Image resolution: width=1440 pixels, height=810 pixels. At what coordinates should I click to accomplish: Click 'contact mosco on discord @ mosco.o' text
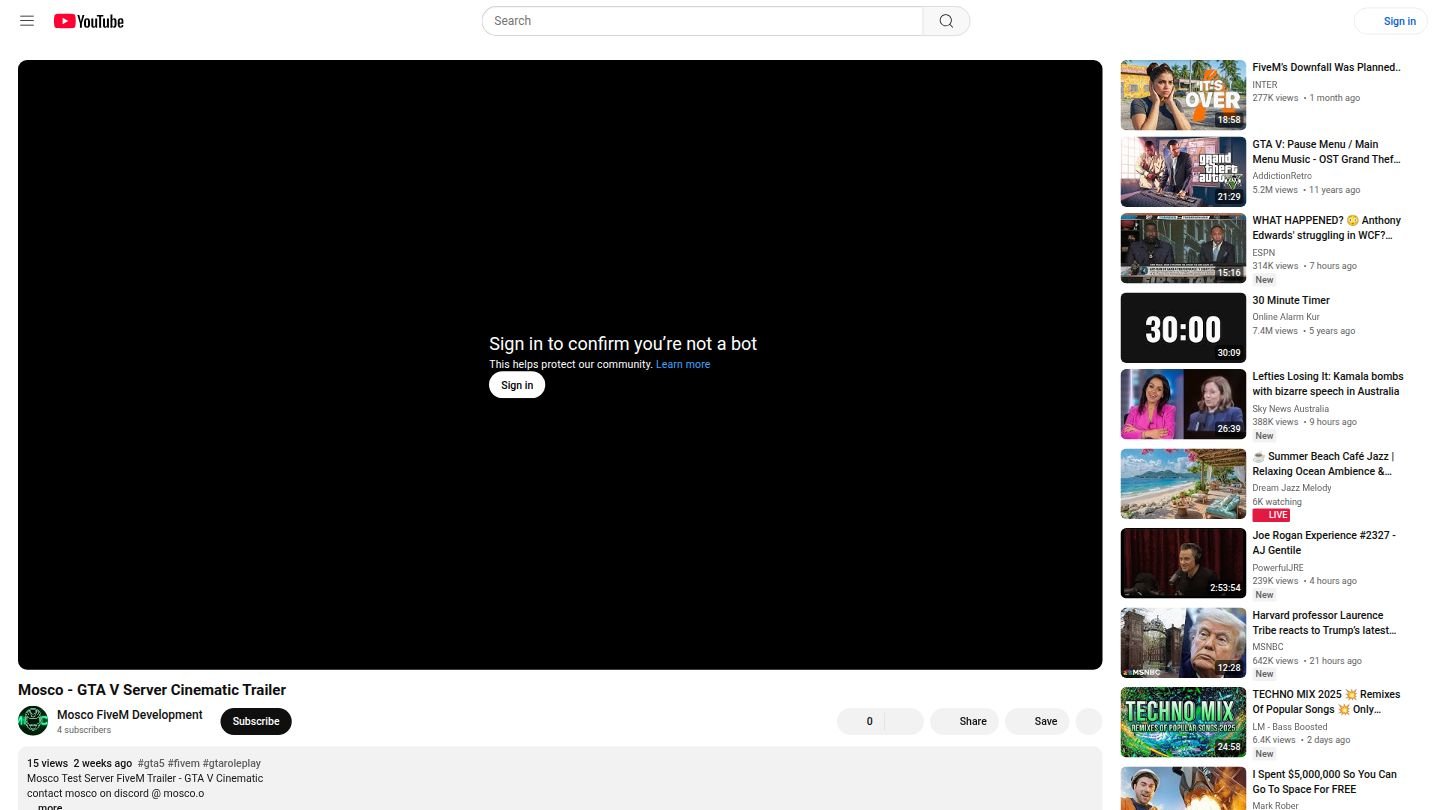[115, 793]
